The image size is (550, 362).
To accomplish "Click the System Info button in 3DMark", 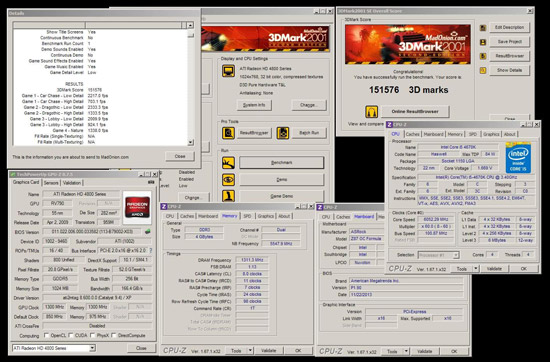I will pyautogui.click(x=254, y=105).
